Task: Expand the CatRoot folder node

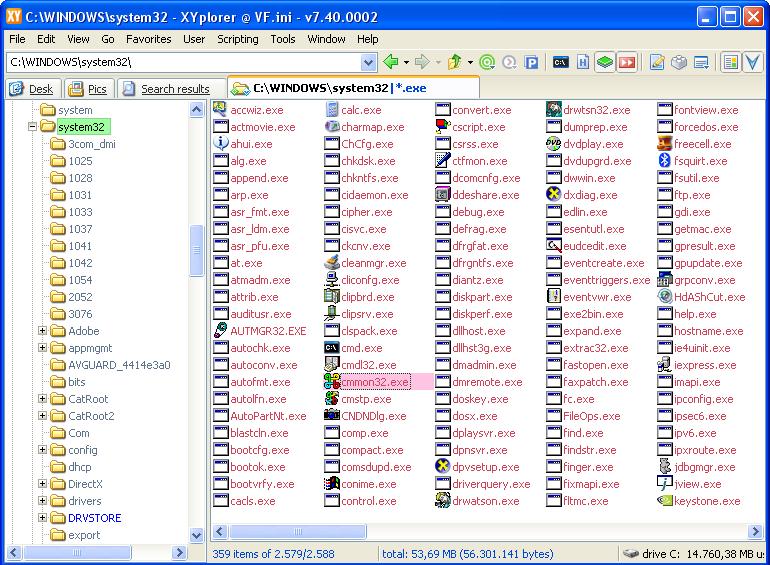Action: point(42,399)
